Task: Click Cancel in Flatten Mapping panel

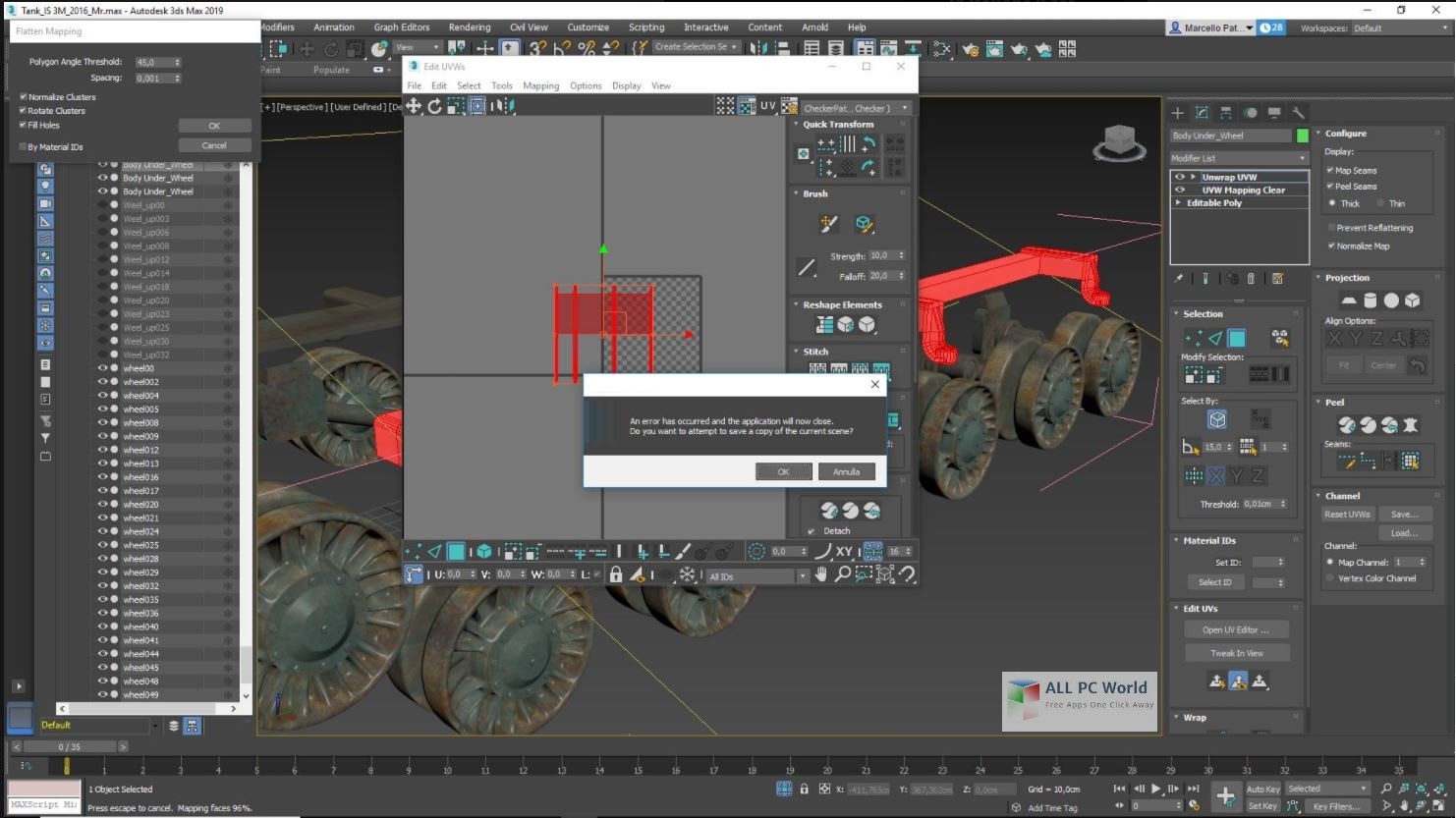Action: click(214, 145)
